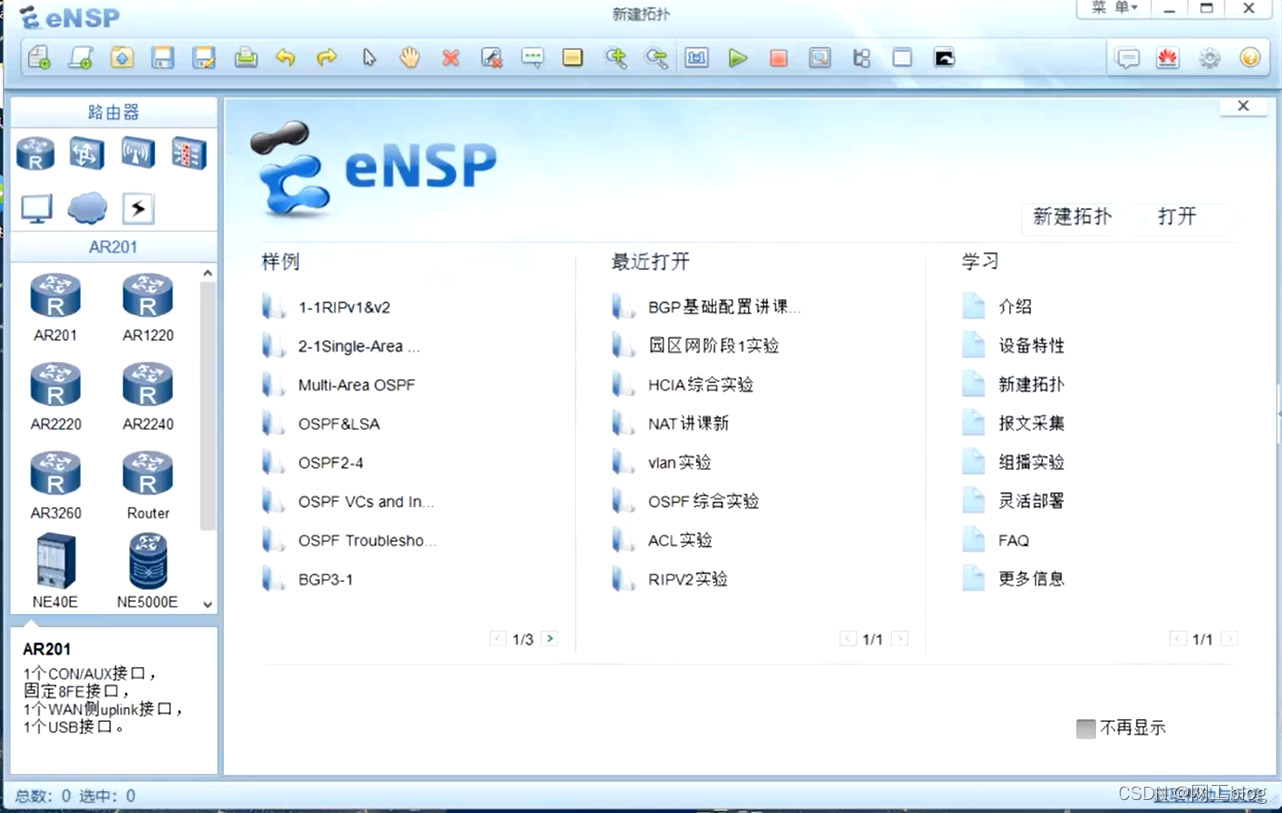Select the connection cable lightning icon
Image resolution: width=1282 pixels, height=813 pixels.
[138, 208]
